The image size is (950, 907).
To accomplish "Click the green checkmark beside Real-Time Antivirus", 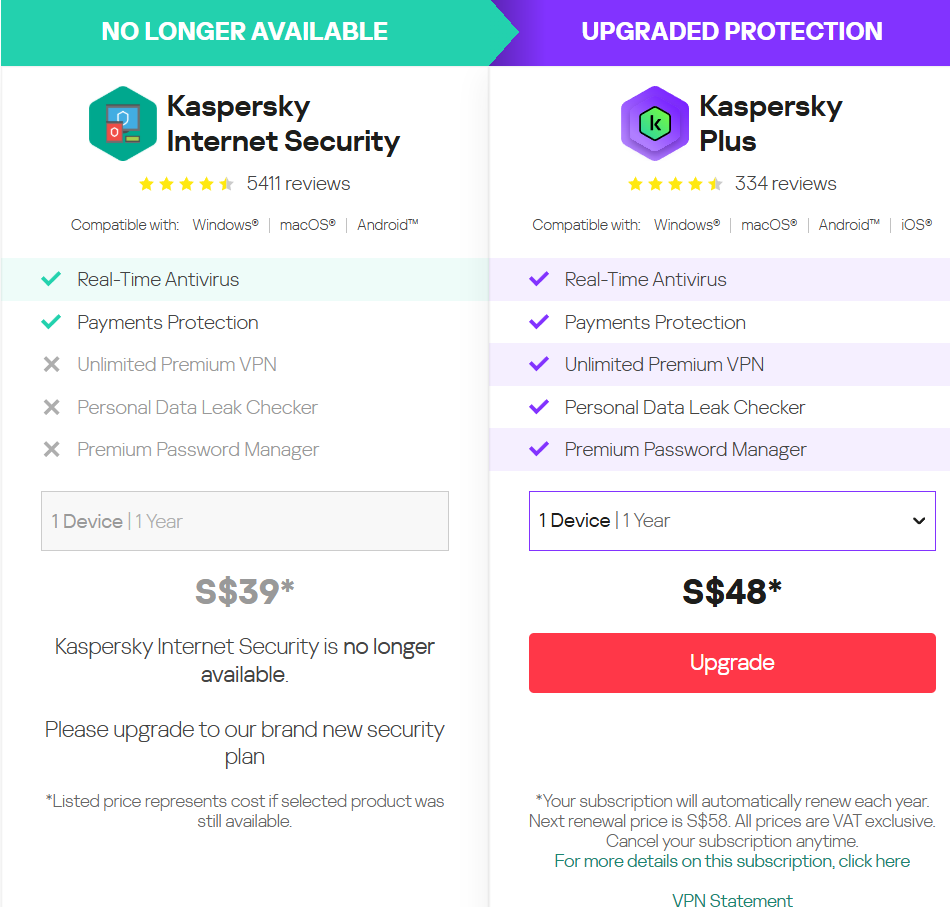I will click(51, 279).
